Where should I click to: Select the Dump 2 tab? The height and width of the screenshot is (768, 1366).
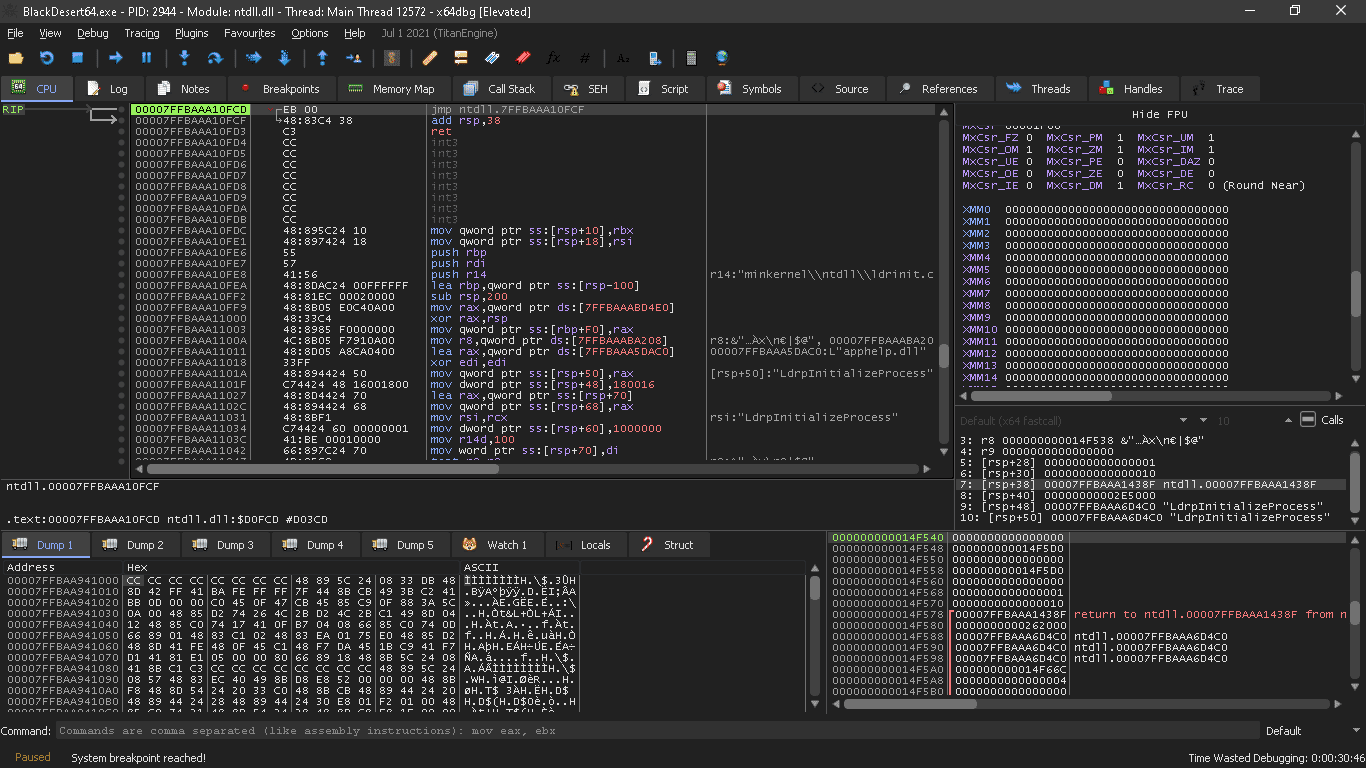click(135, 545)
